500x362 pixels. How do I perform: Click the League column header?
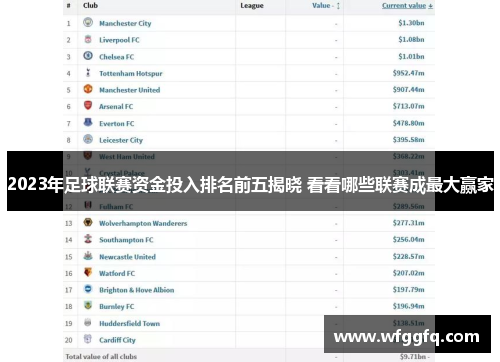coord(252,6)
